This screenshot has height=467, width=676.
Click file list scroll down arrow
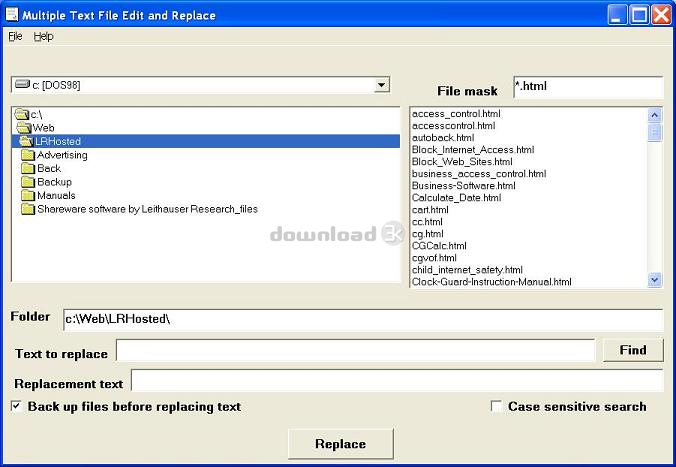tap(654, 280)
